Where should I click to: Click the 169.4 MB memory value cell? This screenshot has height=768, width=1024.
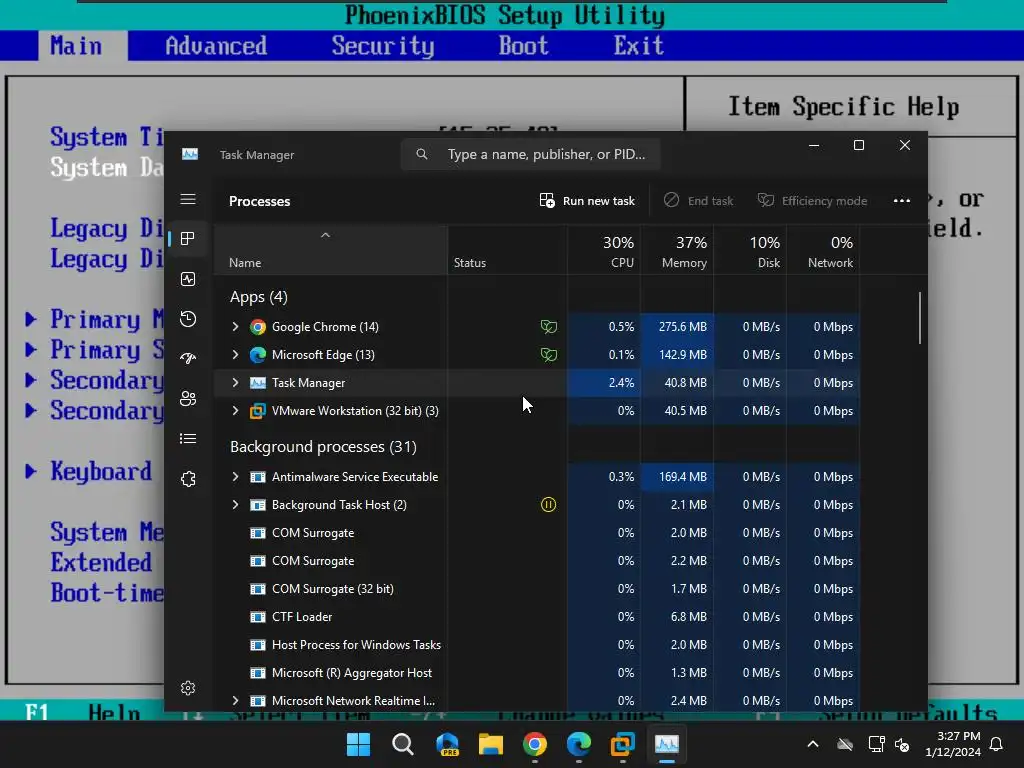(677, 477)
